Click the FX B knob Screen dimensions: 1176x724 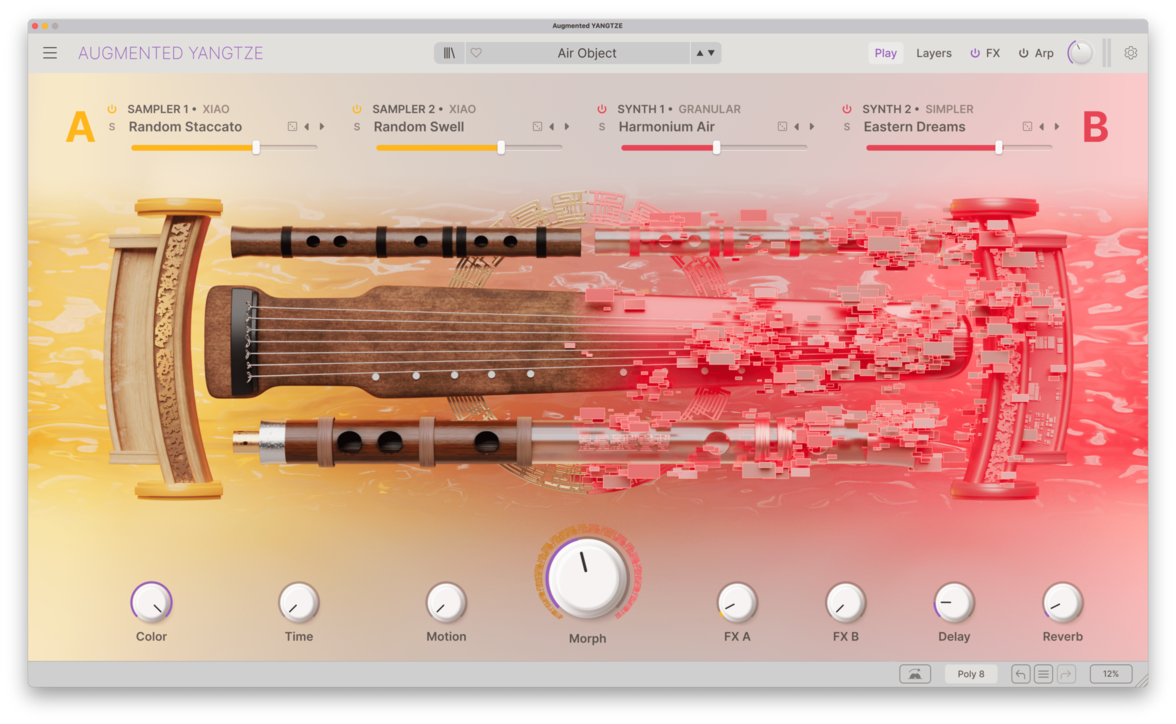tap(845, 602)
